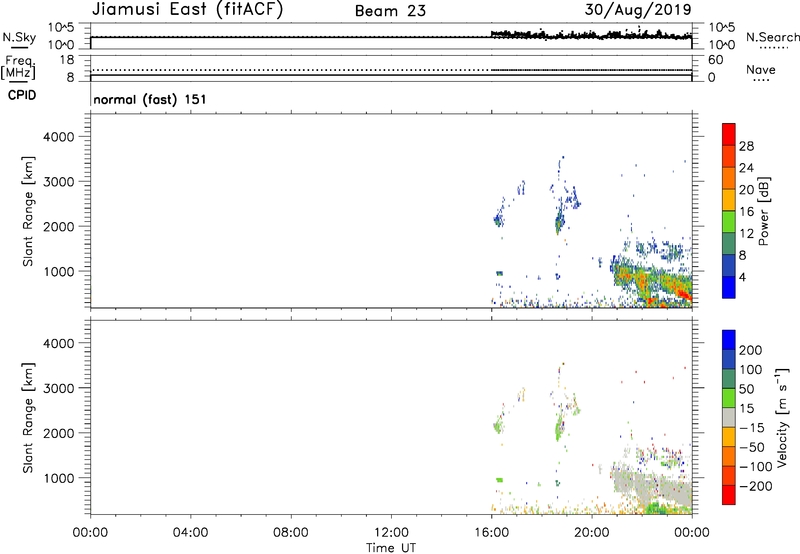800x554 pixels.
Task: Click the light green band of power colorbar
Action: 729,221
